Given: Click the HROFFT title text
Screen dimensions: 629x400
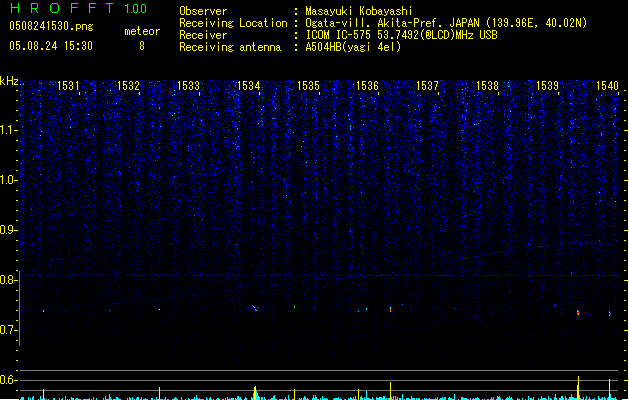Looking at the screenshot, I should coord(61,8).
